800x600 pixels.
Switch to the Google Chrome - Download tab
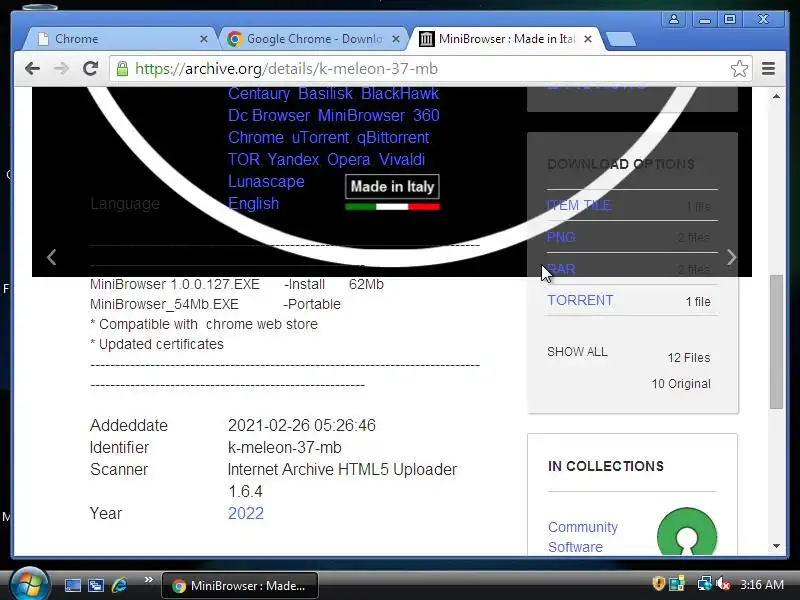314,39
